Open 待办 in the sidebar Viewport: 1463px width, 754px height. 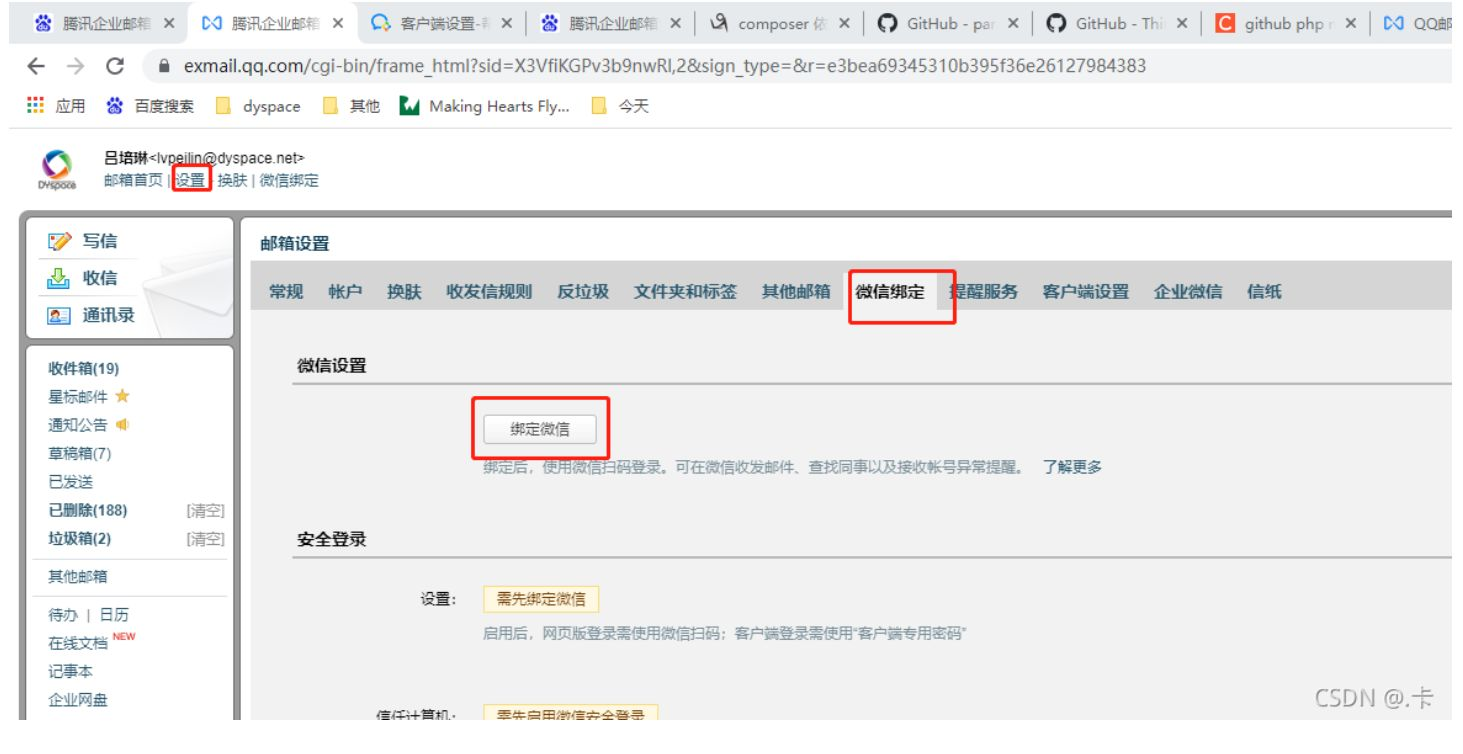pyautogui.click(x=63, y=615)
